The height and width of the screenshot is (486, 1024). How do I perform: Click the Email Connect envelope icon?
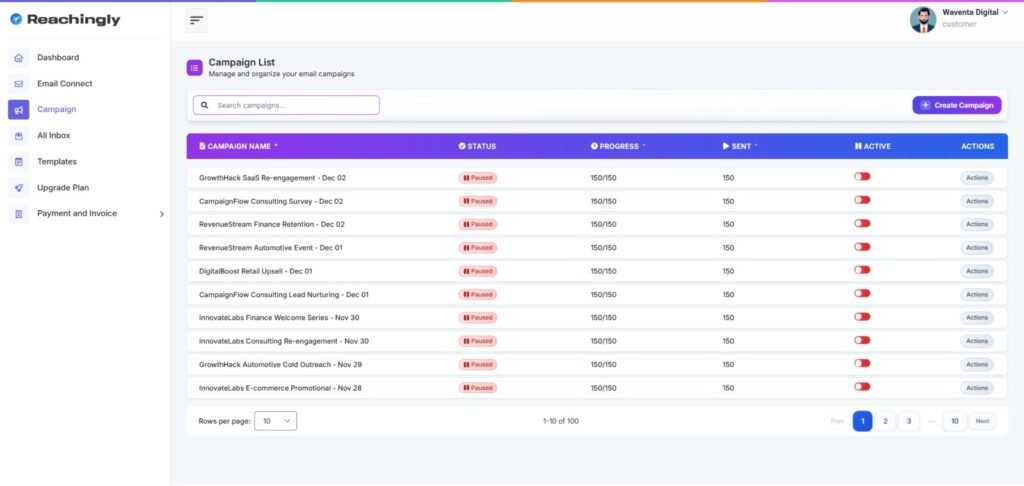point(18,84)
